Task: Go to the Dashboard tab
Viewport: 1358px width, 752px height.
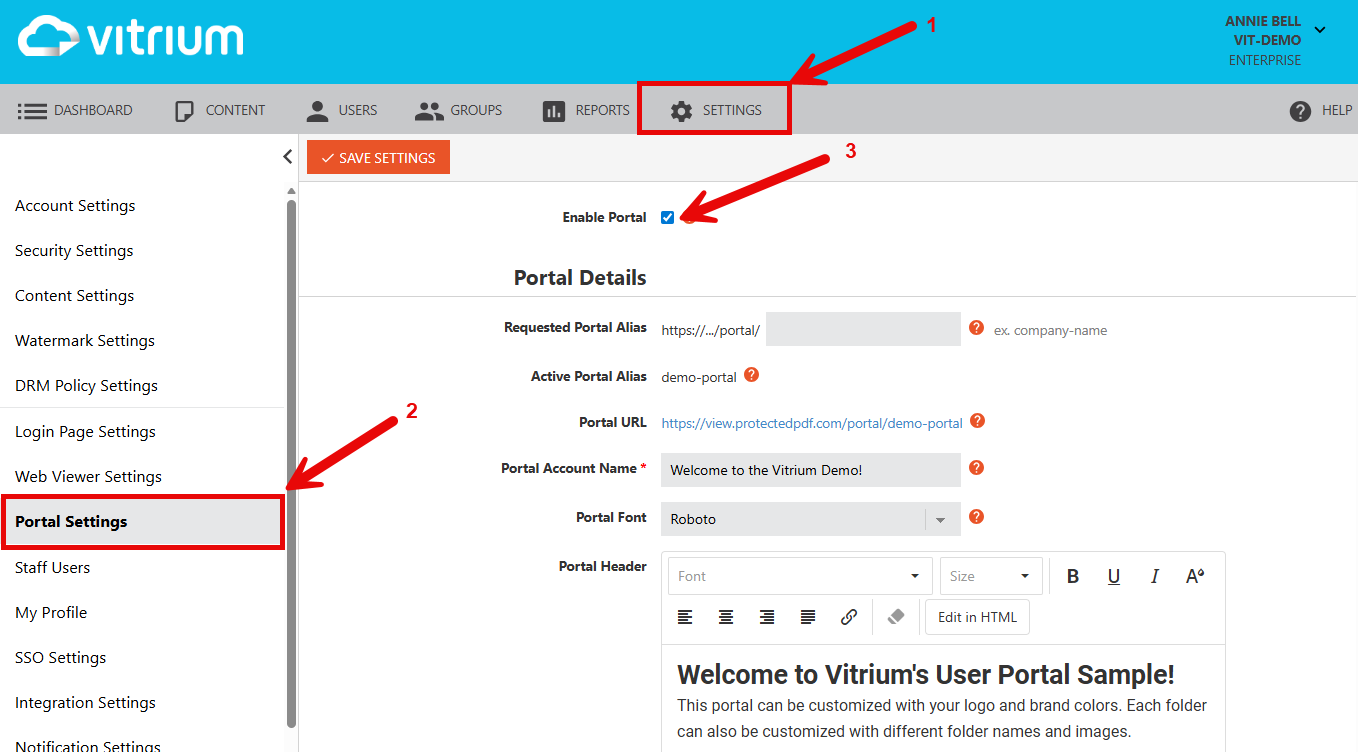Action: tap(75, 110)
